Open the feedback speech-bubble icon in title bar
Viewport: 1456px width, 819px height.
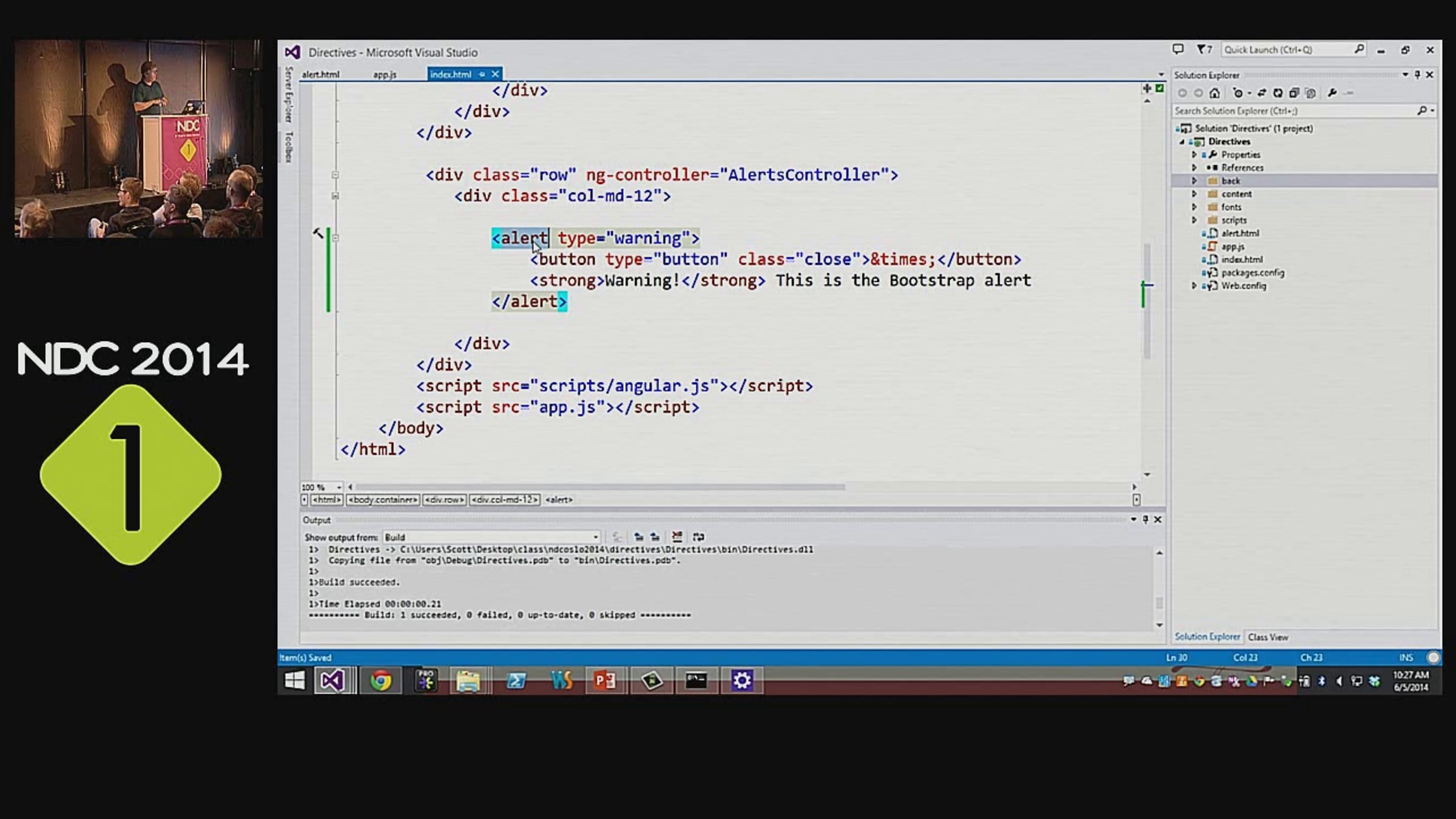click(1178, 50)
